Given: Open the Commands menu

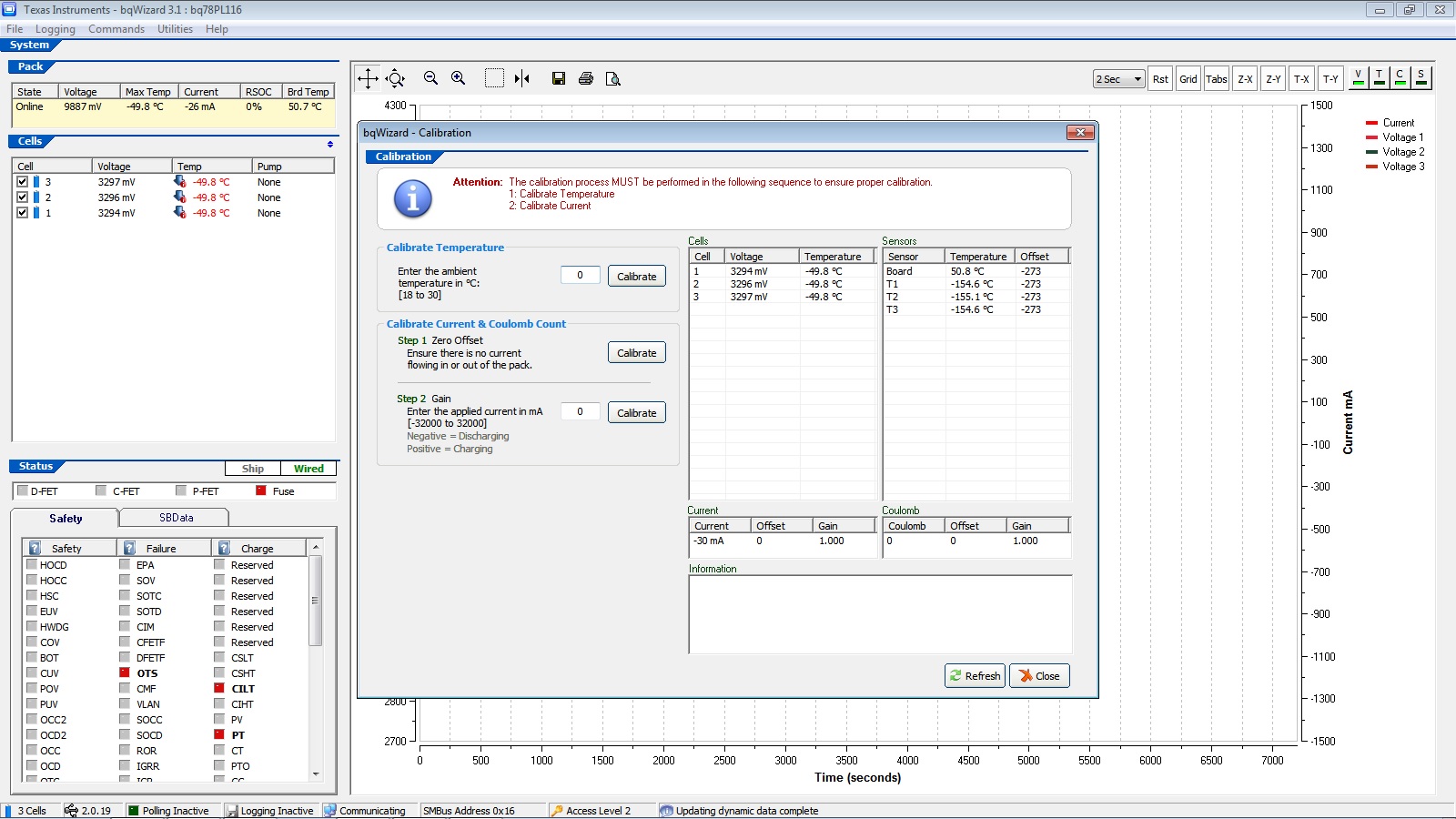Looking at the screenshot, I should (116, 29).
